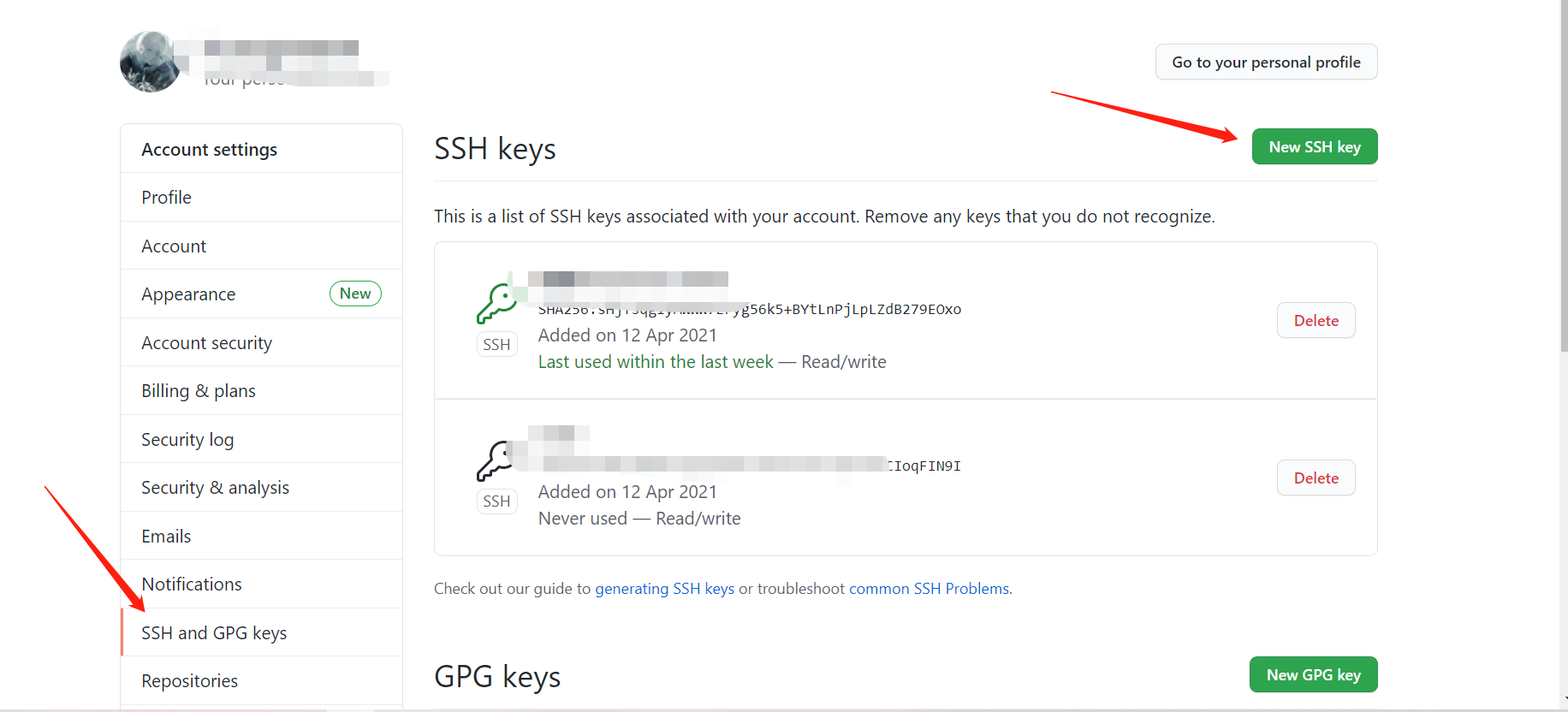Click the green New badge beside Appearance

pyautogui.click(x=355, y=294)
